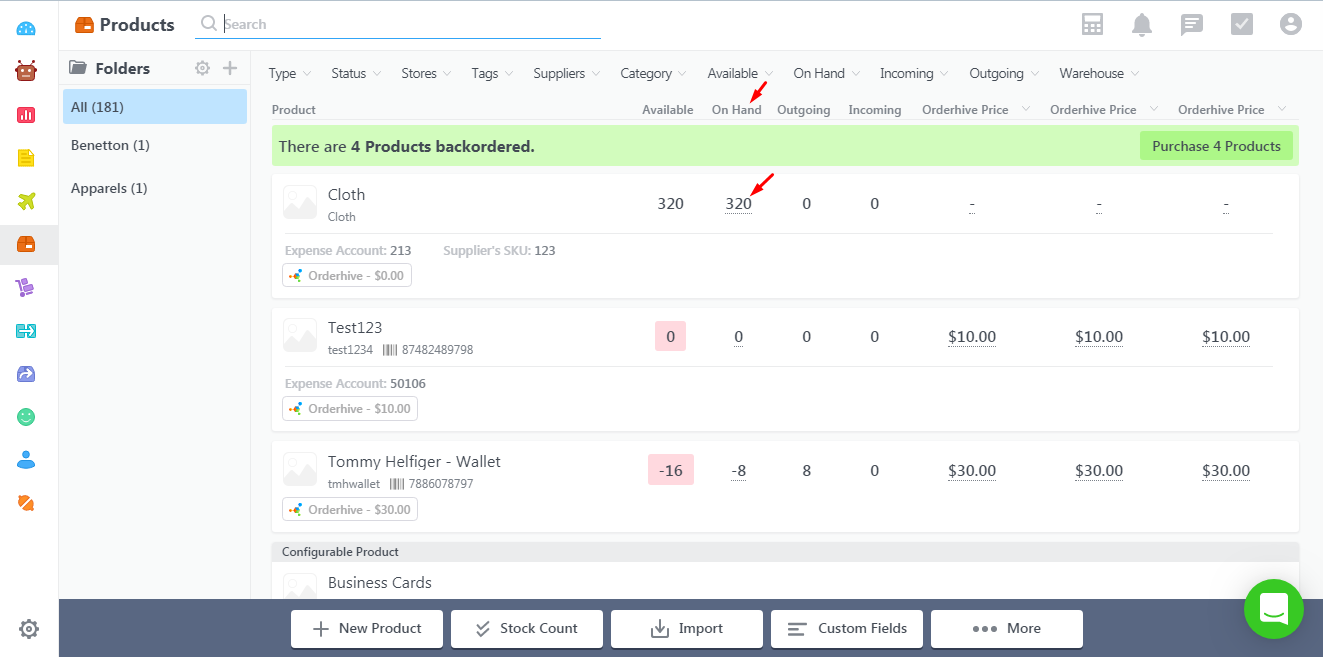Screen dimensions: 1323x657
Task: Expand the Outgoing filter dropdown
Action: (x=1005, y=73)
